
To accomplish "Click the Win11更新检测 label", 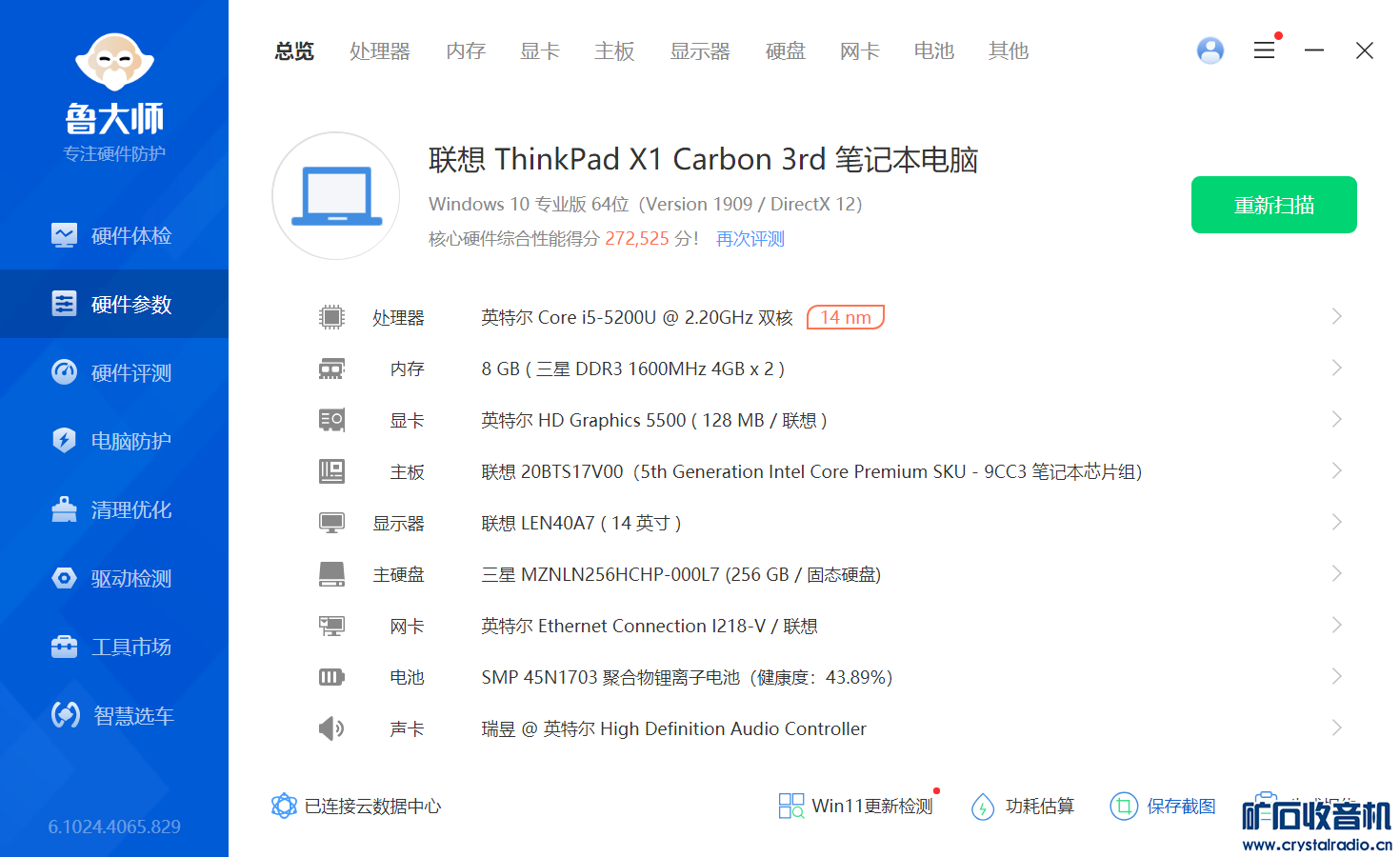I will tap(872, 807).
